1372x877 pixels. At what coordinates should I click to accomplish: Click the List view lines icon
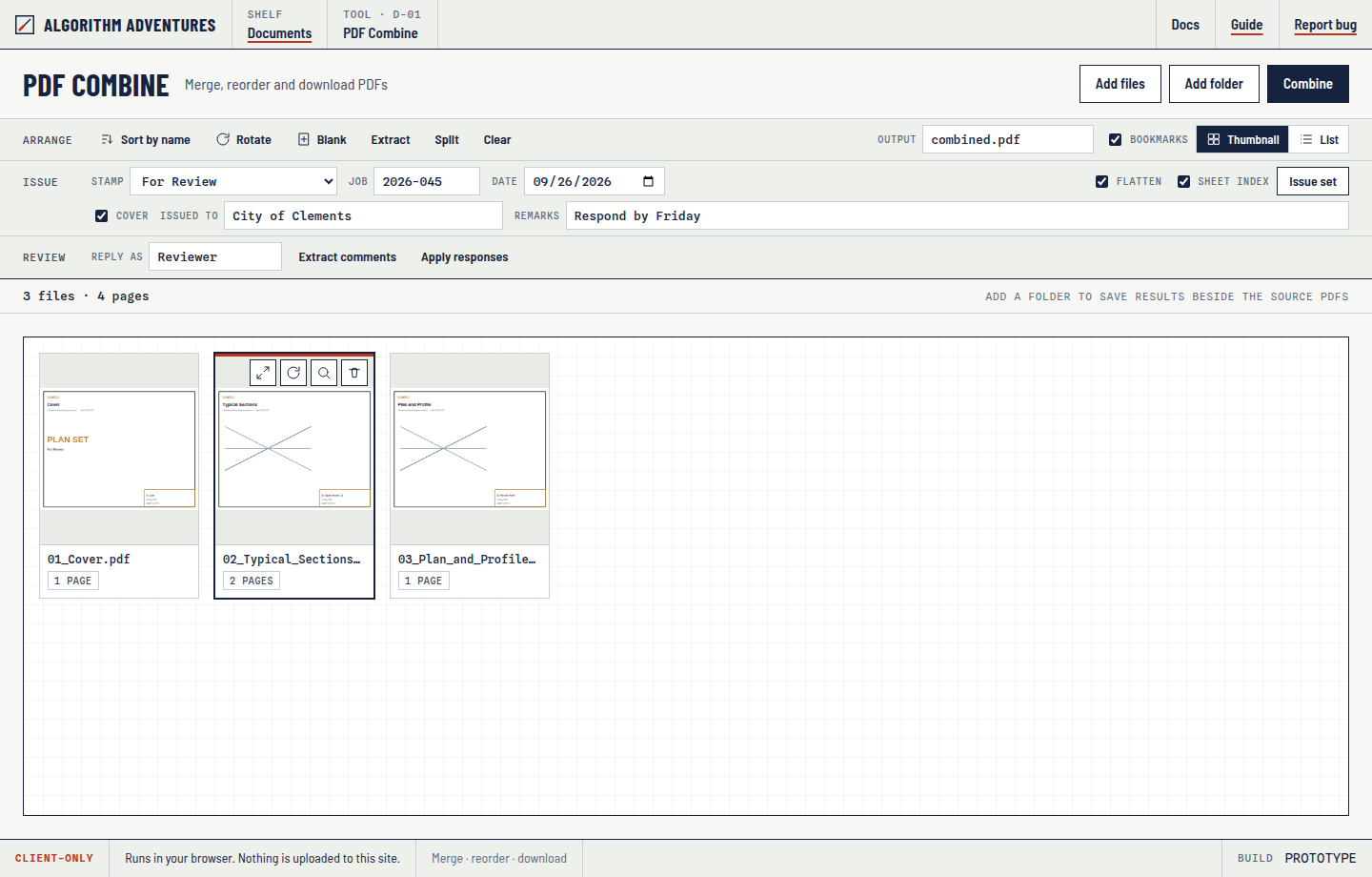click(1306, 139)
